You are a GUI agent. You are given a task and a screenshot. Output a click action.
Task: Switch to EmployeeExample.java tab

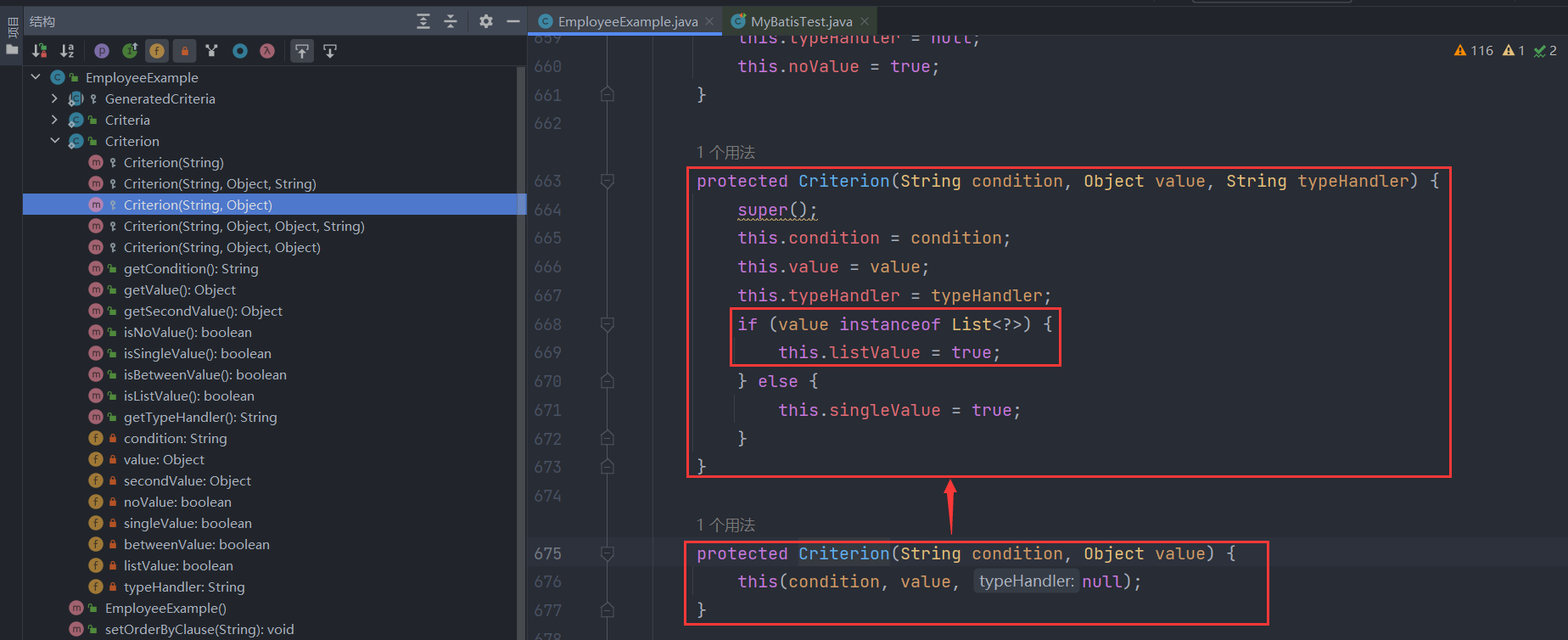point(628,21)
